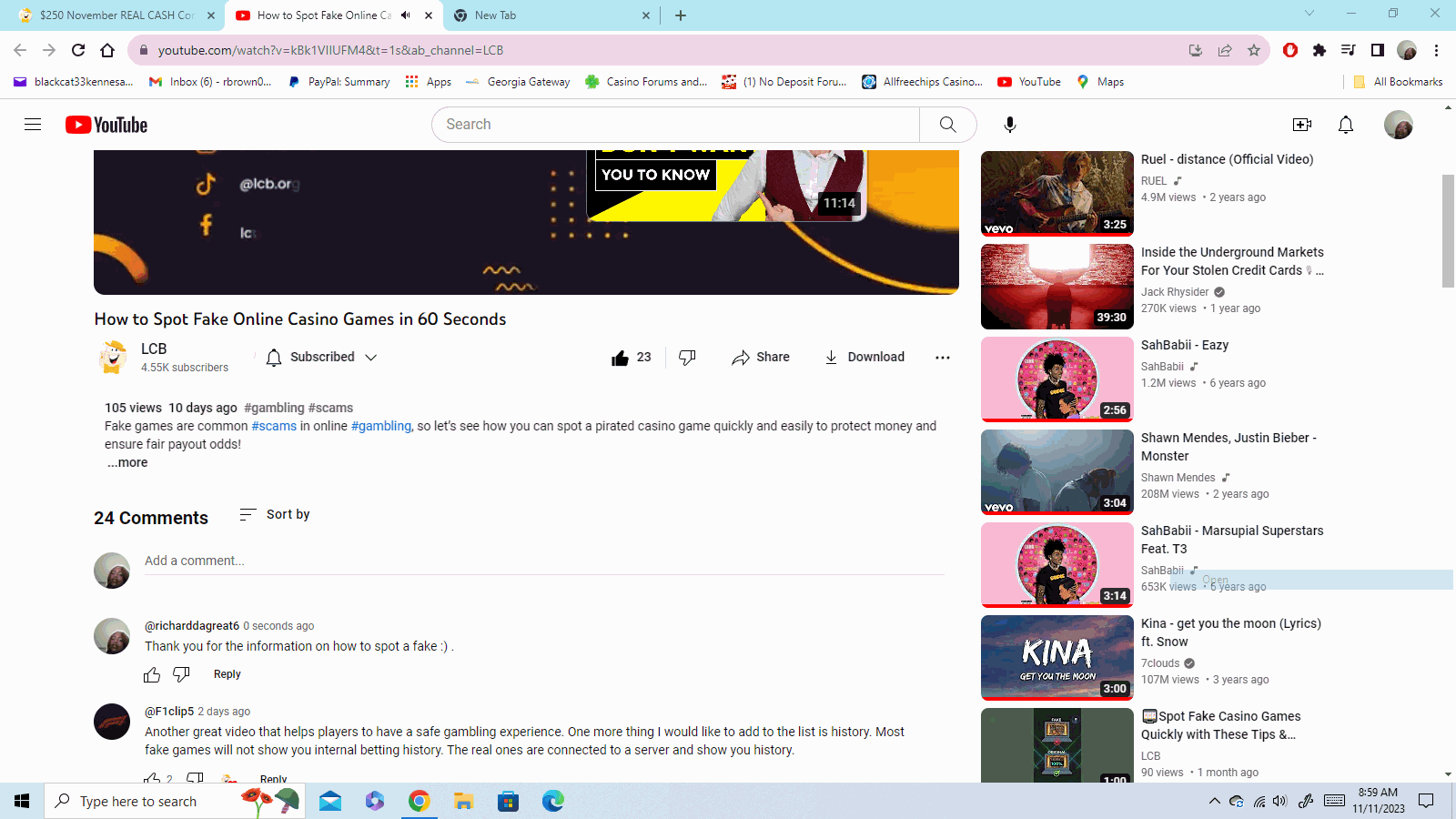Open Windows Start menu
This screenshot has height=819, width=1456.
click(x=22, y=801)
